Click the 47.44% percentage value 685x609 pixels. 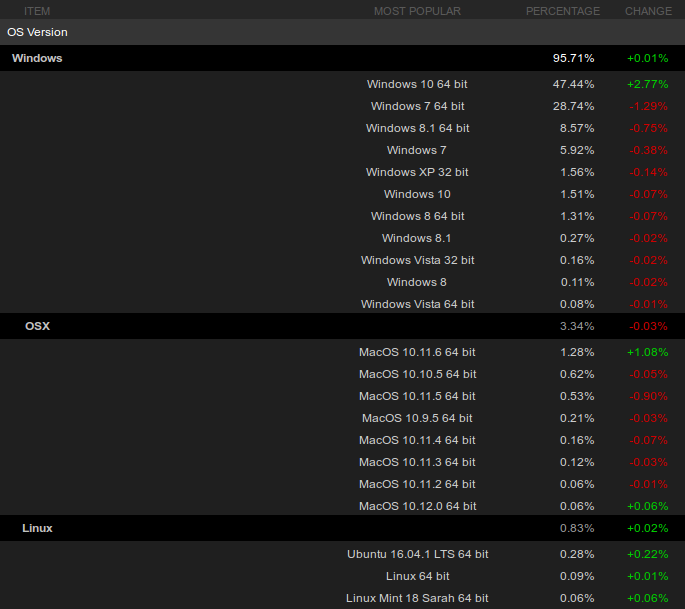(573, 84)
